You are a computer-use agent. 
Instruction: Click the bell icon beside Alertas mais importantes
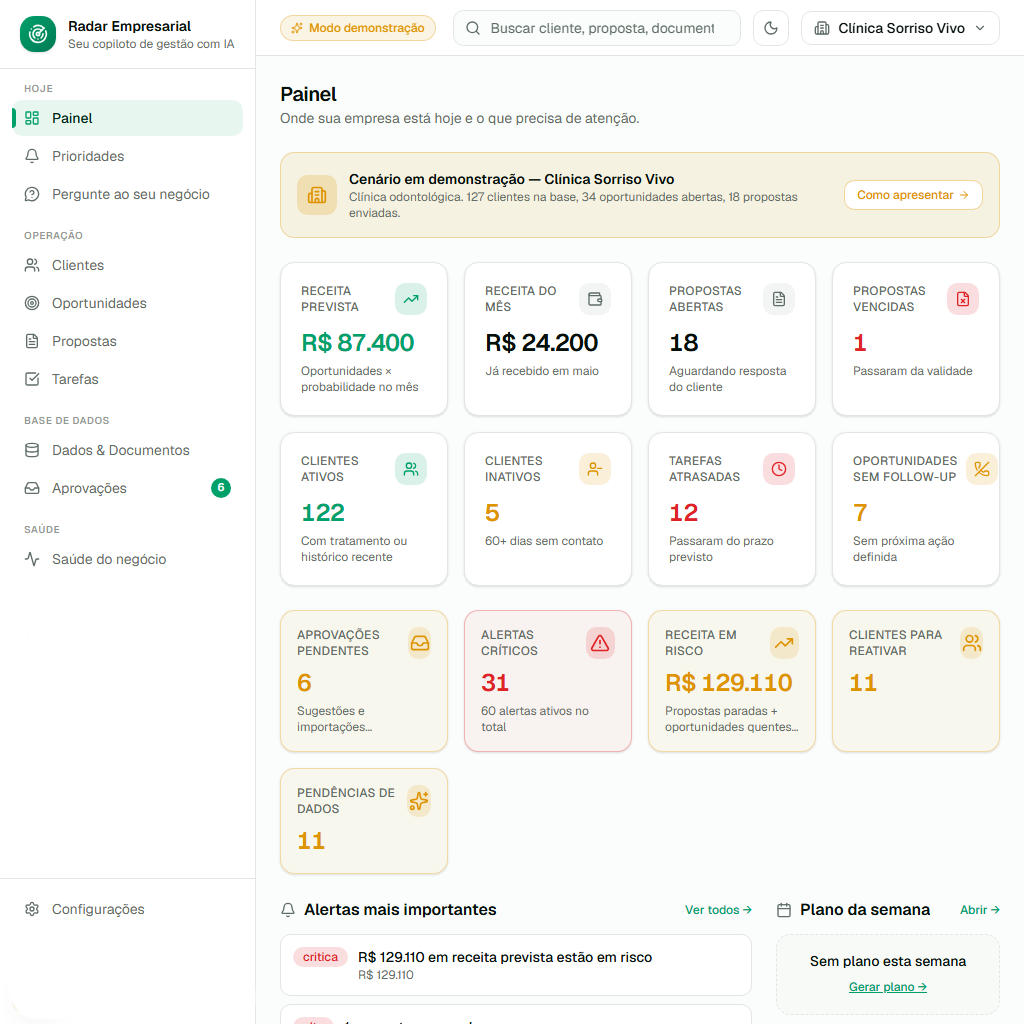point(288,910)
